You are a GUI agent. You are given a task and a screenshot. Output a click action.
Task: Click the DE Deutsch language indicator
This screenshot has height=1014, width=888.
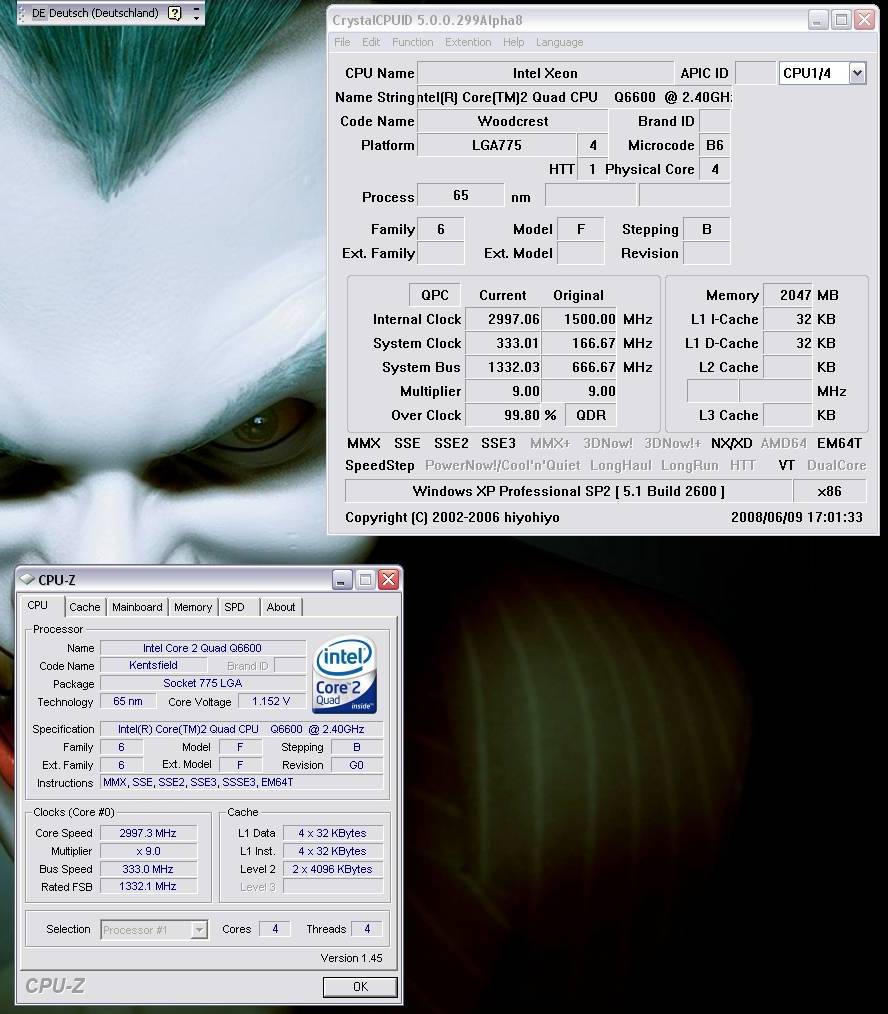[x=95, y=13]
